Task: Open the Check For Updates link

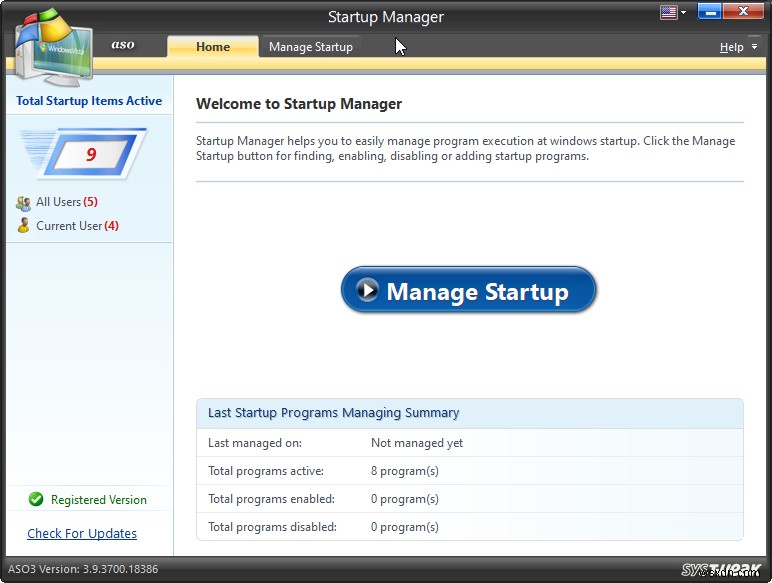Action: (x=82, y=533)
